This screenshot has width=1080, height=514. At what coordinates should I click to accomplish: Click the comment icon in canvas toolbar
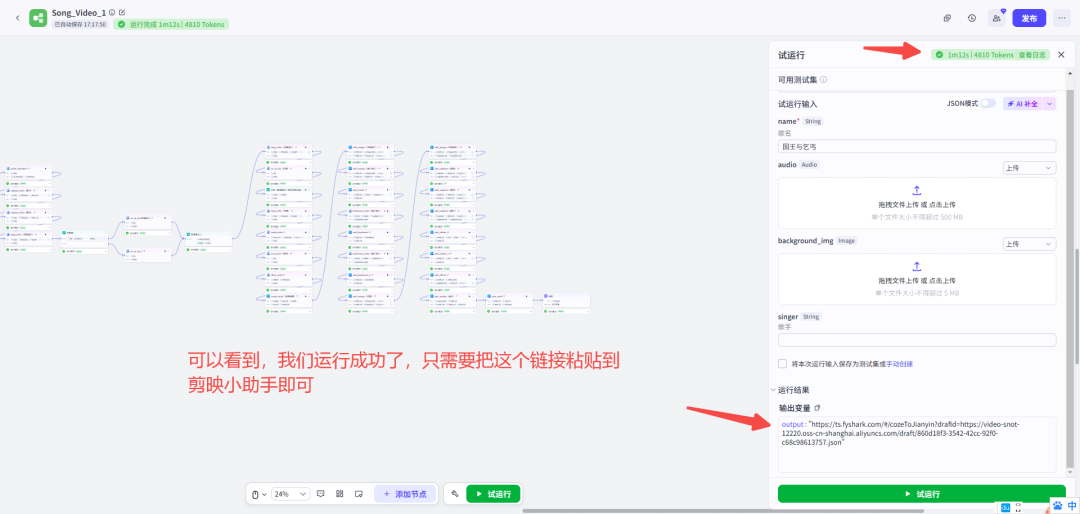pos(320,494)
